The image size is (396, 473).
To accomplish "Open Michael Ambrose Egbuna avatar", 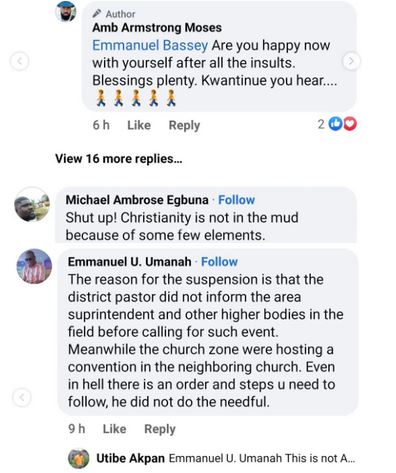I will (x=32, y=205).
